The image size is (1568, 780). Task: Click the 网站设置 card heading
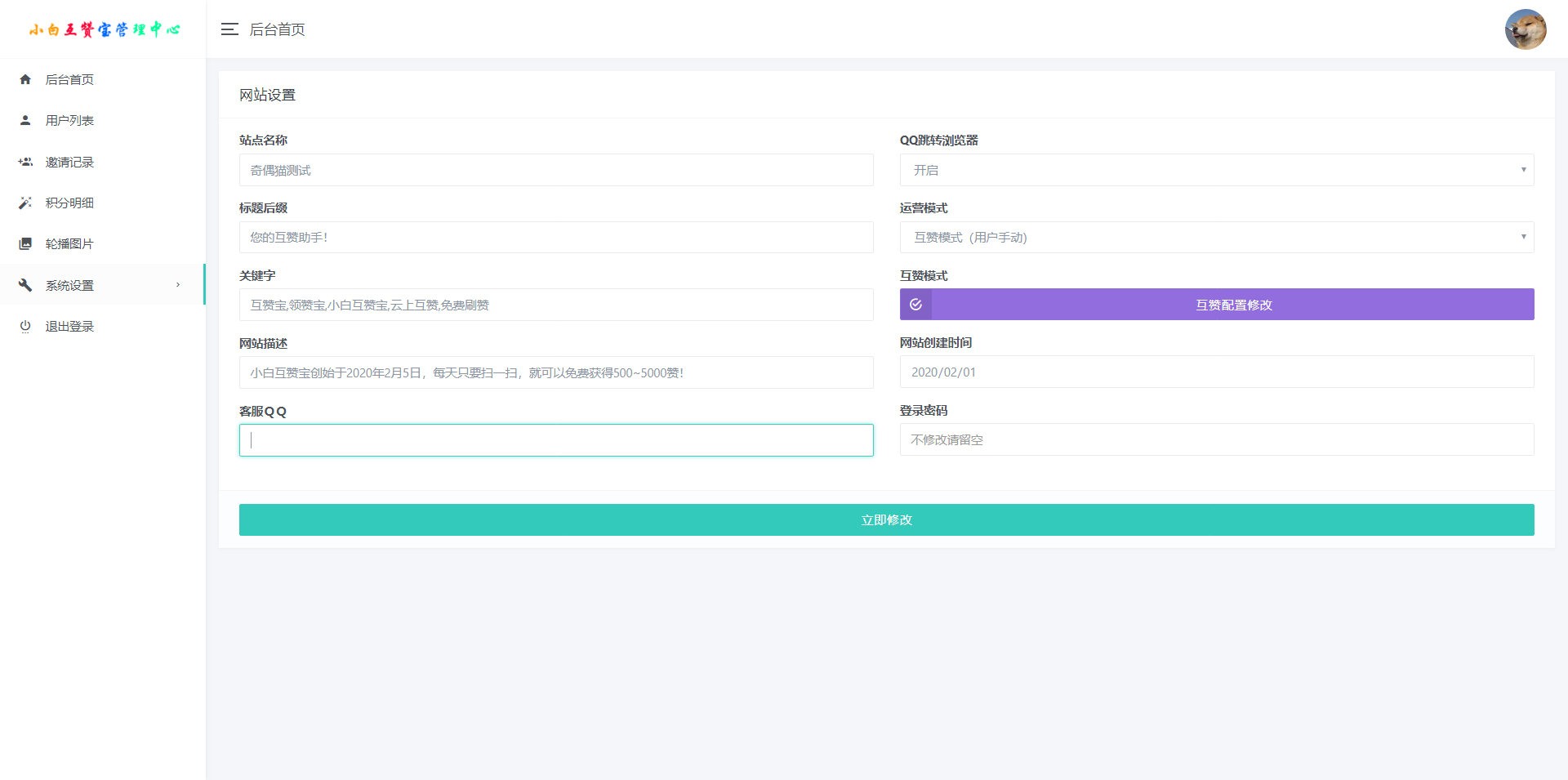coord(267,95)
